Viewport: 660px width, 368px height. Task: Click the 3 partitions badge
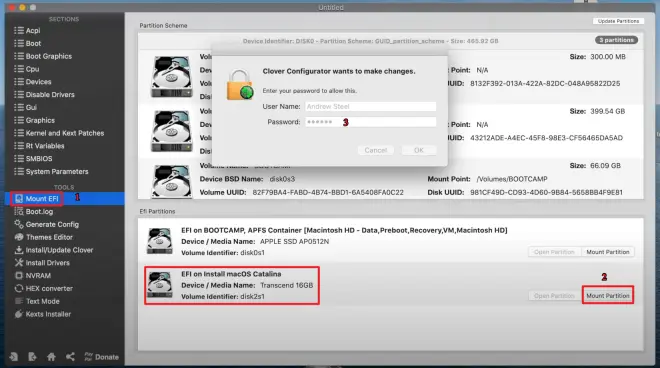[x=616, y=40]
